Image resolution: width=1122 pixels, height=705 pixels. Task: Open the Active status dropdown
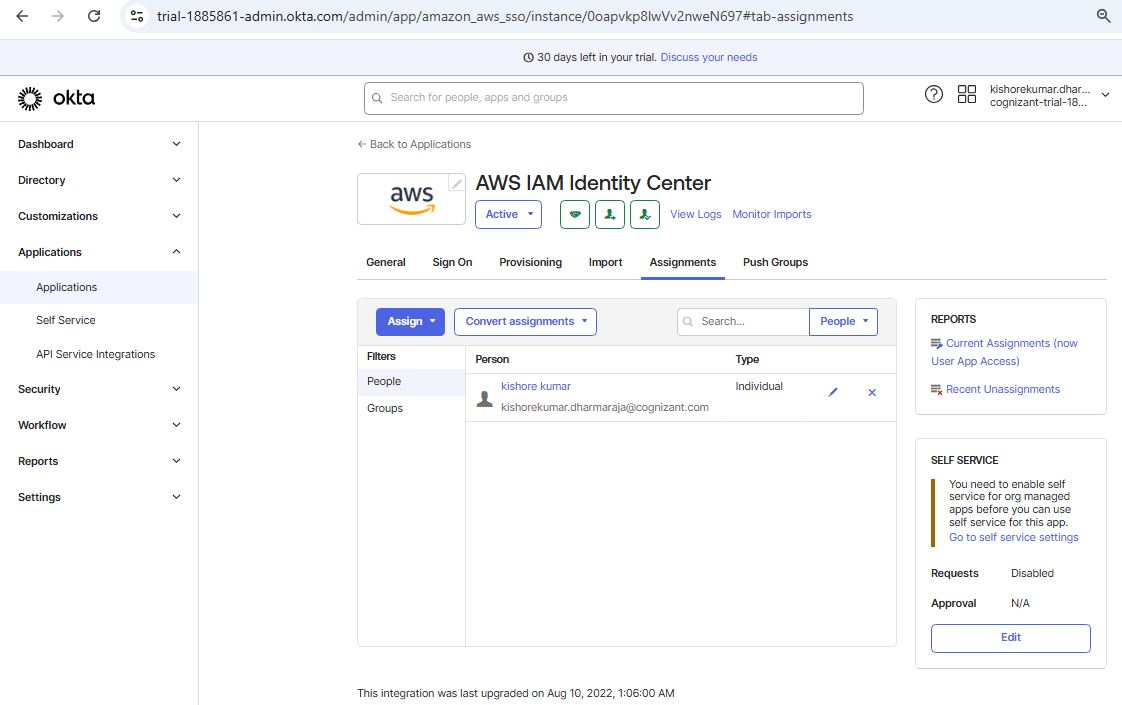point(508,214)
